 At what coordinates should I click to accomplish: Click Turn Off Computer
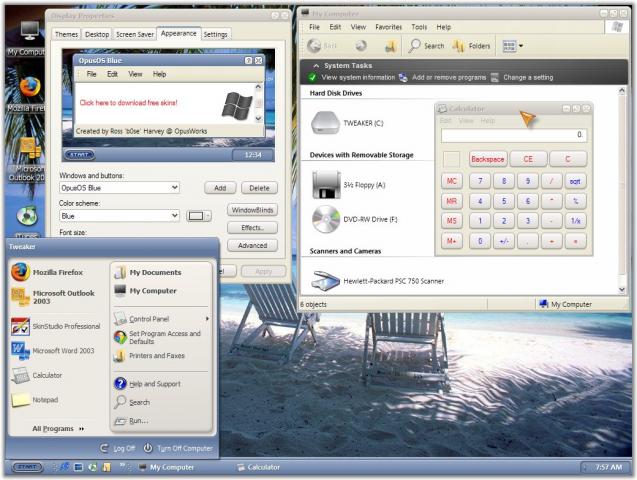178,448
